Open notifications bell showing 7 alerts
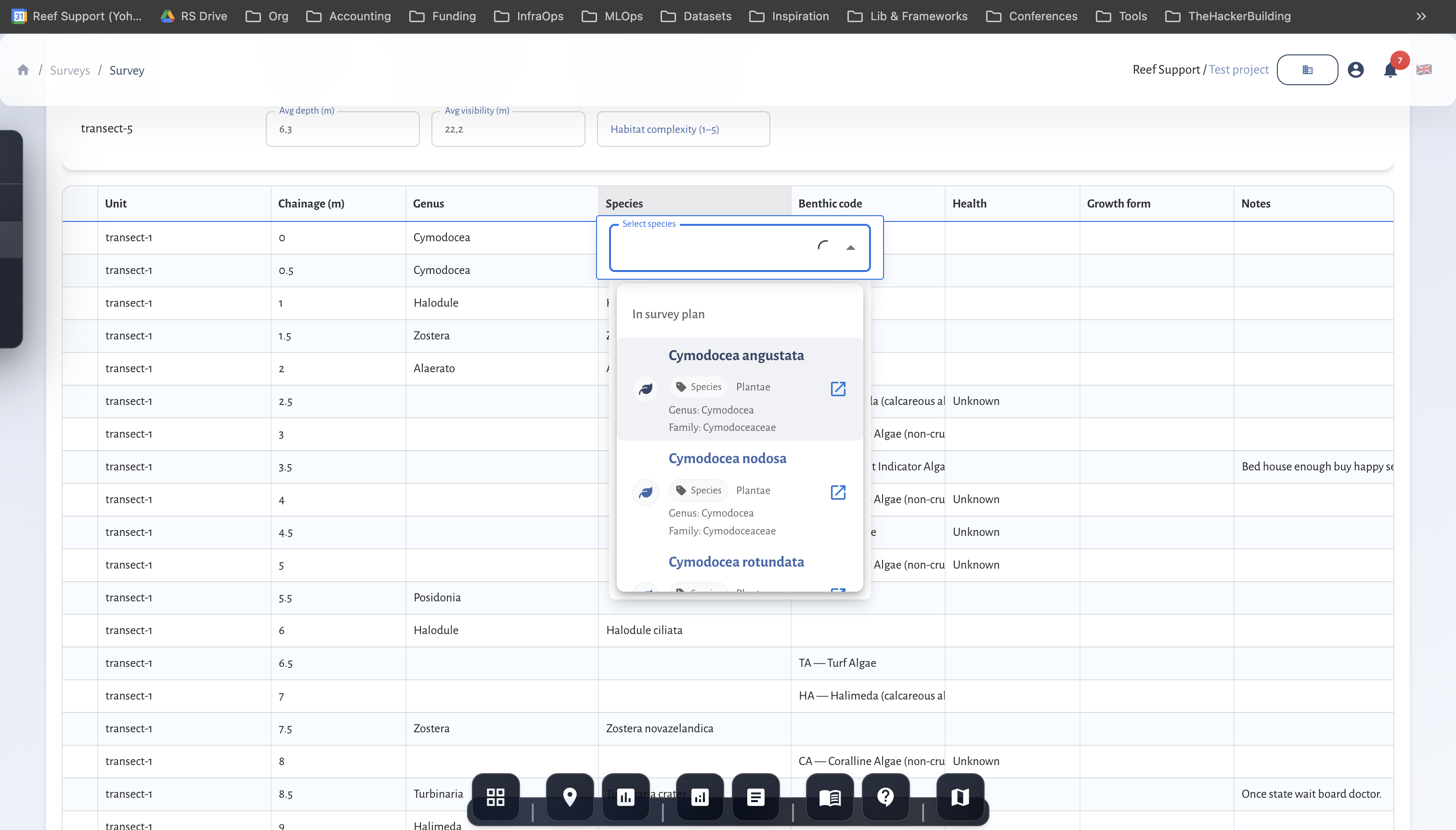 pos(1389,69)
